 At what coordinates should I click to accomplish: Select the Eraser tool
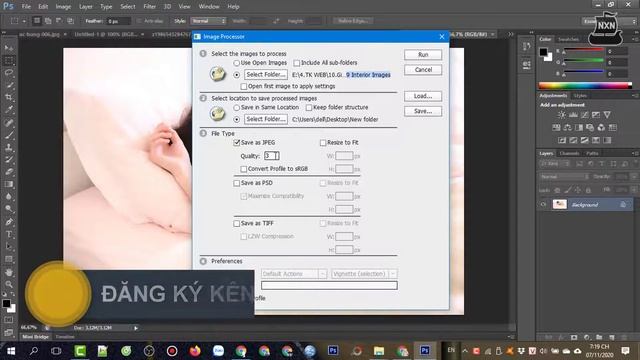(9, 172)
